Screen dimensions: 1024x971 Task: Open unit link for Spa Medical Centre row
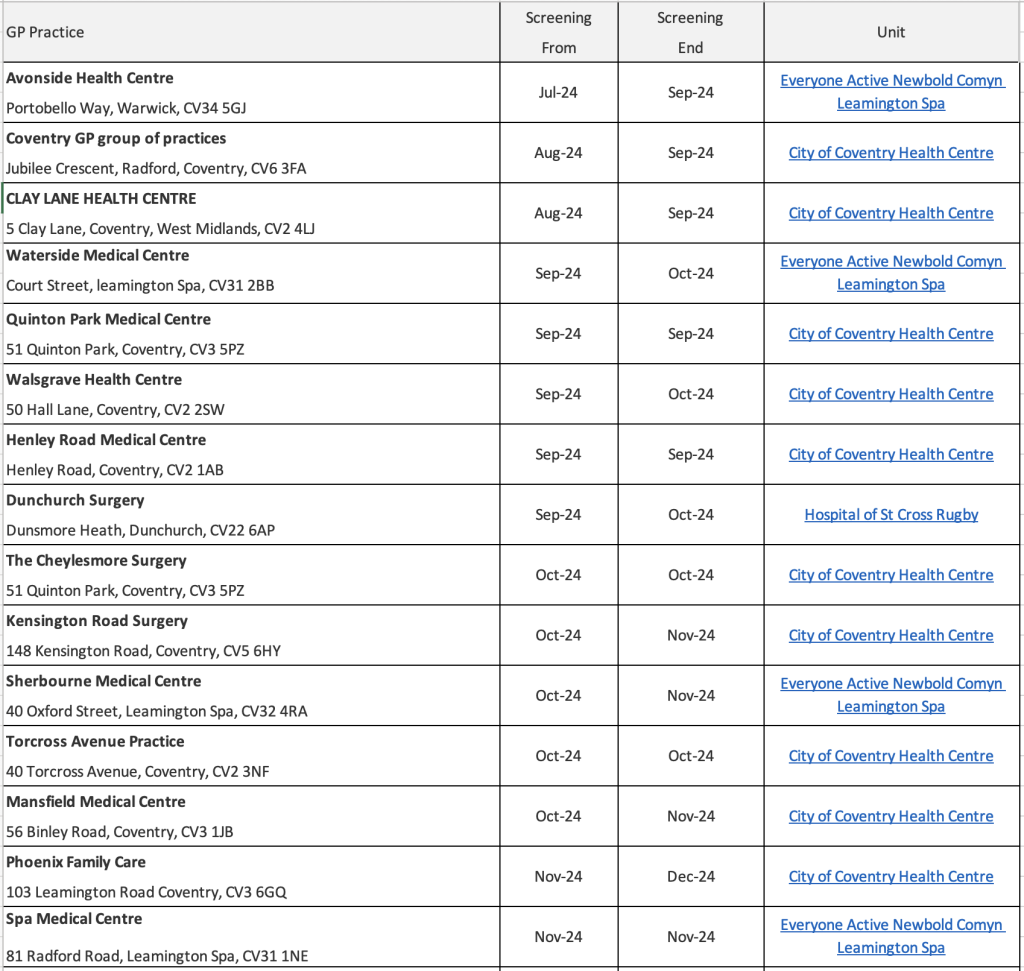tap(891, 936)
